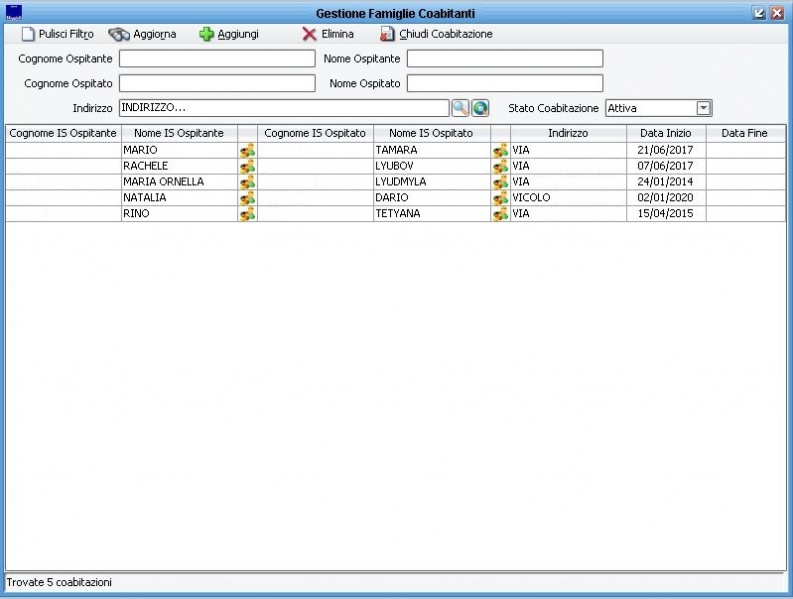Refresh list with Aggiorna button
793x599 pixels.
[x=142, y=34]
